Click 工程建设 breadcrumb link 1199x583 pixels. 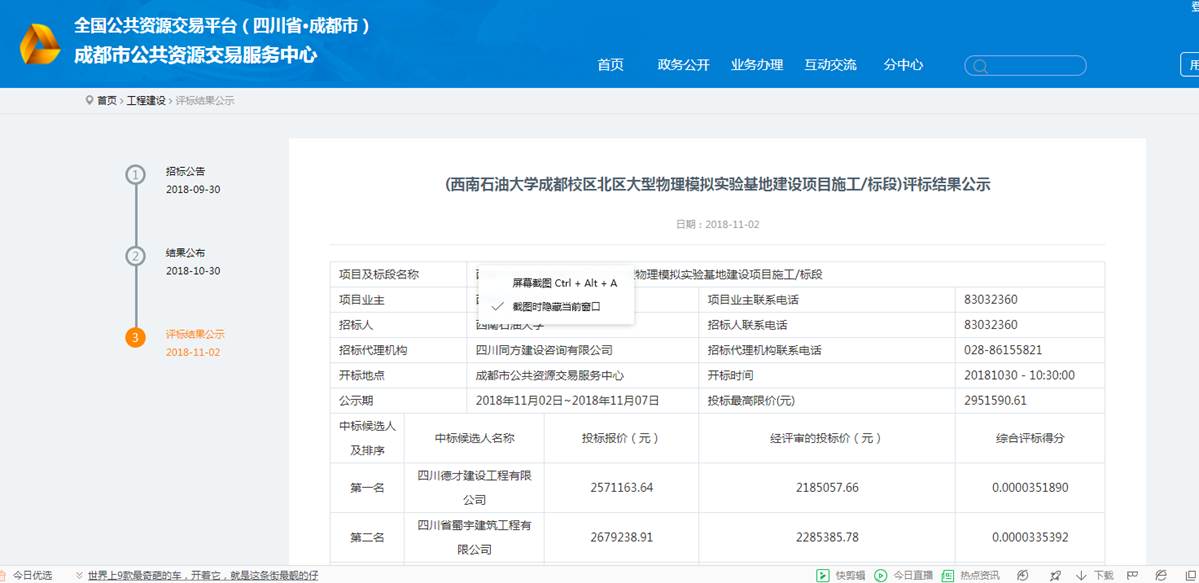click(146, 101)
